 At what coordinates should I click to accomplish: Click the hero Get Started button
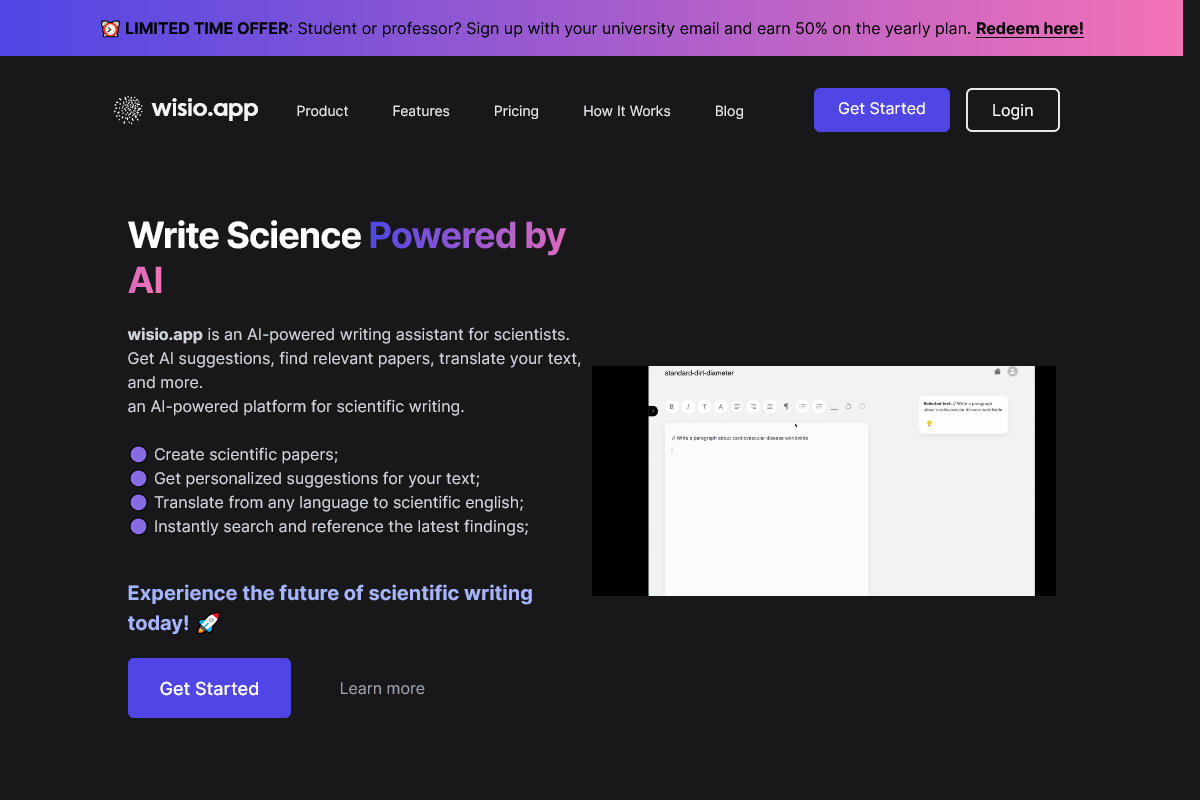209,688
